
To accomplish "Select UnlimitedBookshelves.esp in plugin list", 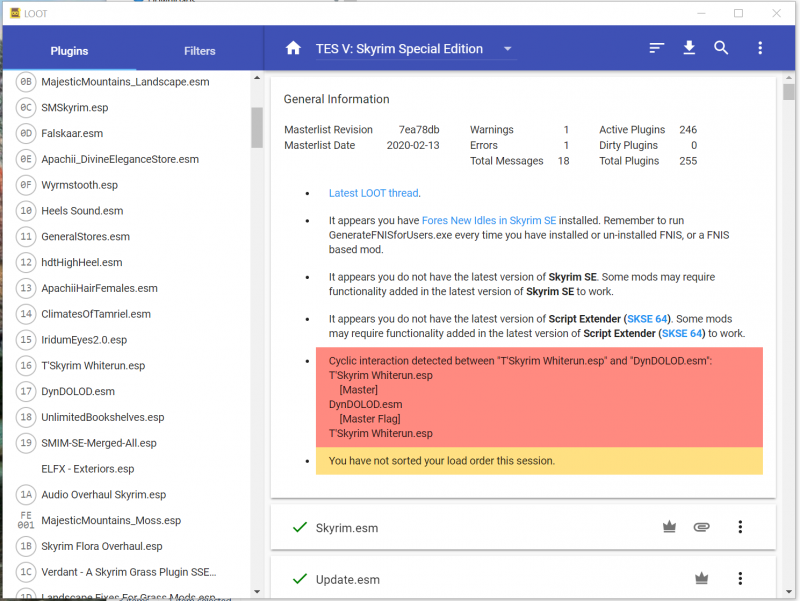I will point(103,417).
